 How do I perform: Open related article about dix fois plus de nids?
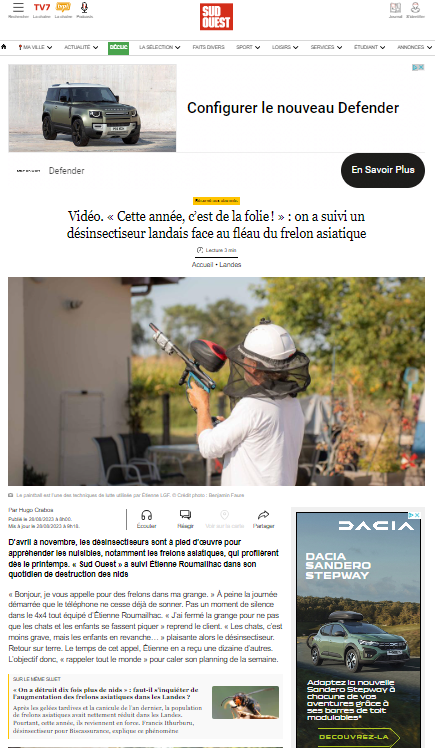click(x=105, y=693)
